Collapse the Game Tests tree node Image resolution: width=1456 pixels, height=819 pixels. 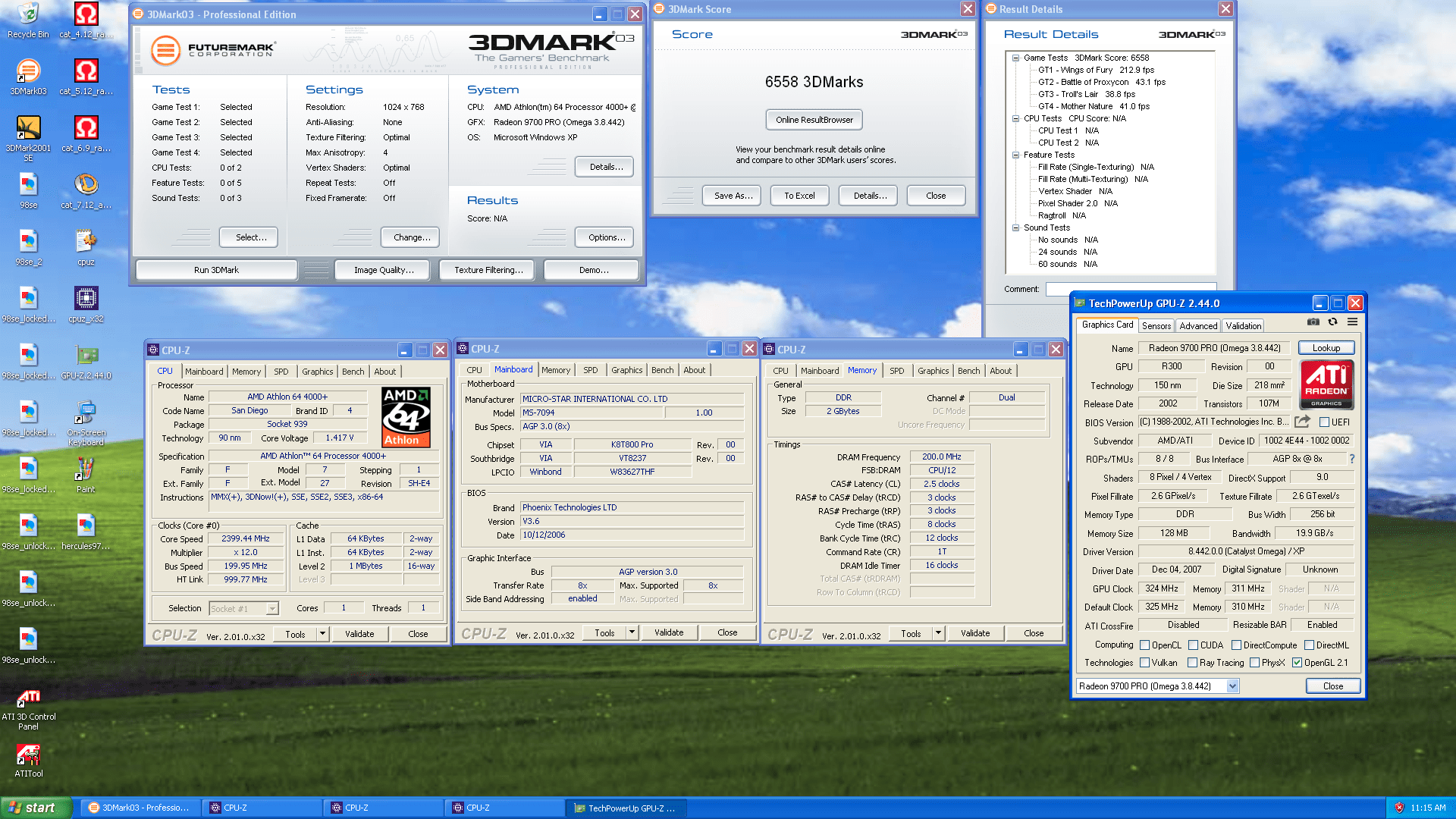[x=1015, y=58]
